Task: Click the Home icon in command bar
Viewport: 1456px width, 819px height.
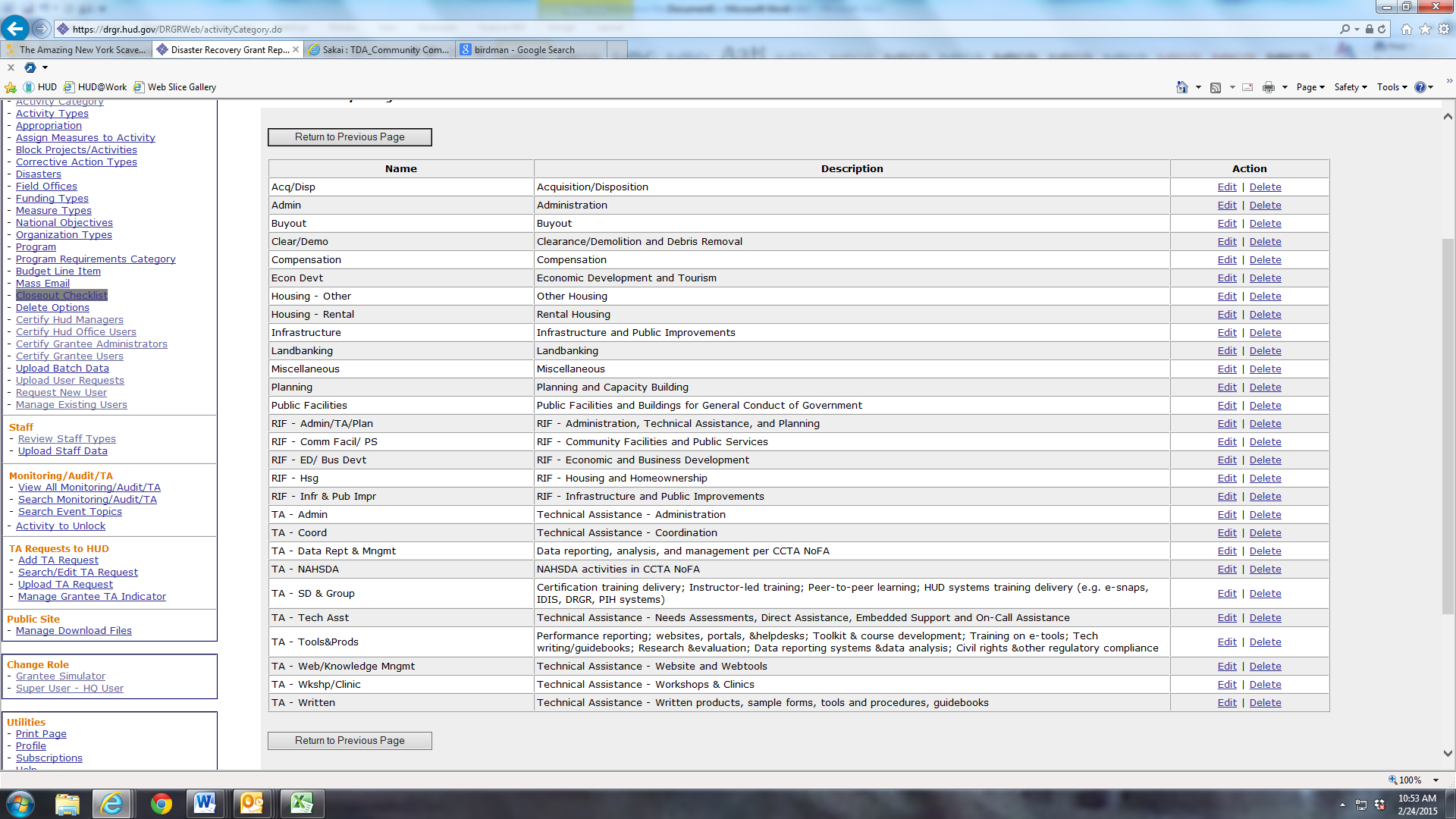Action: [x=1181, y=87]
